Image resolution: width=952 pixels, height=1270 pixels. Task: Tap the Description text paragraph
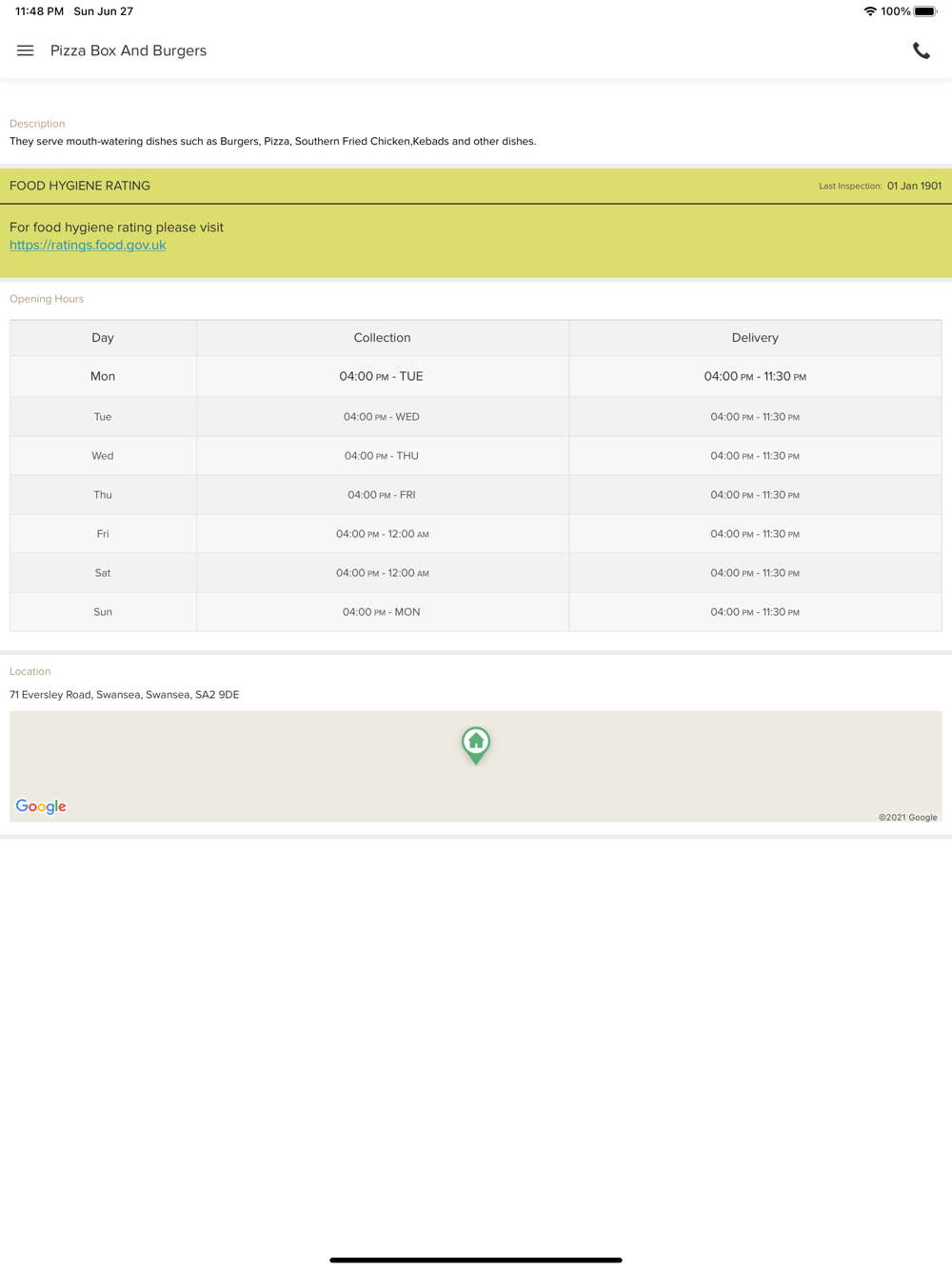273,141
